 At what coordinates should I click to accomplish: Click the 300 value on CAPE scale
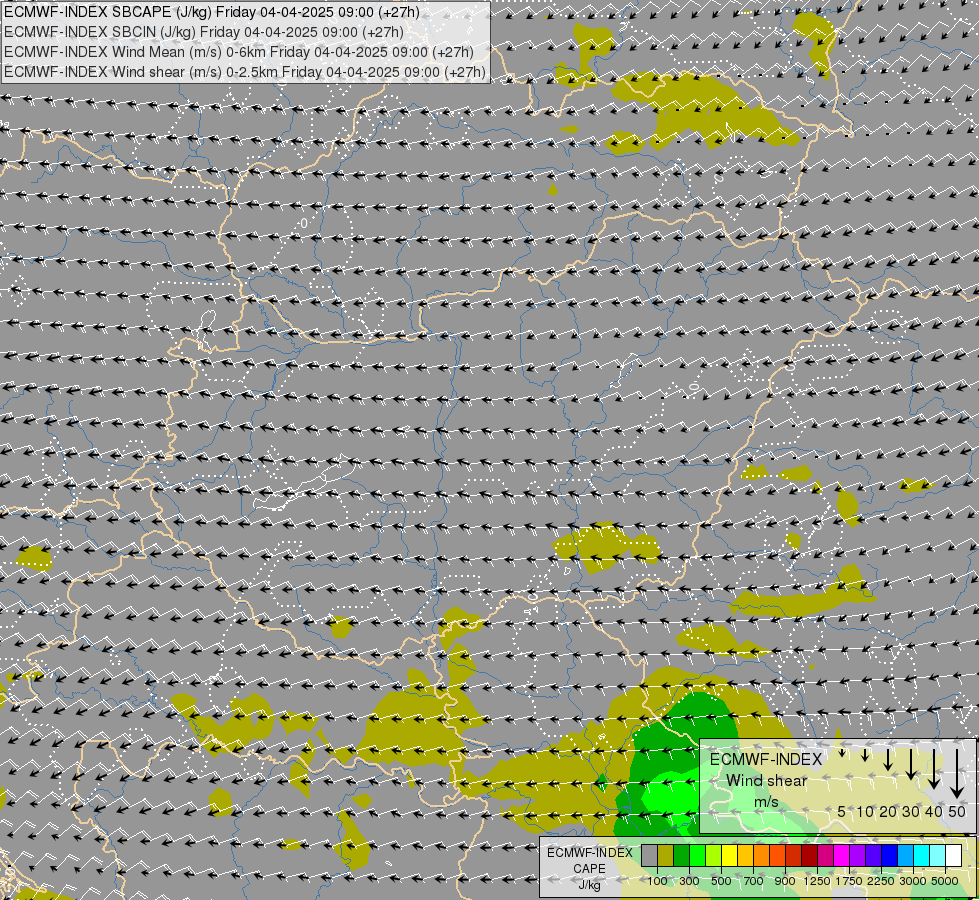[x=689, y=881]
